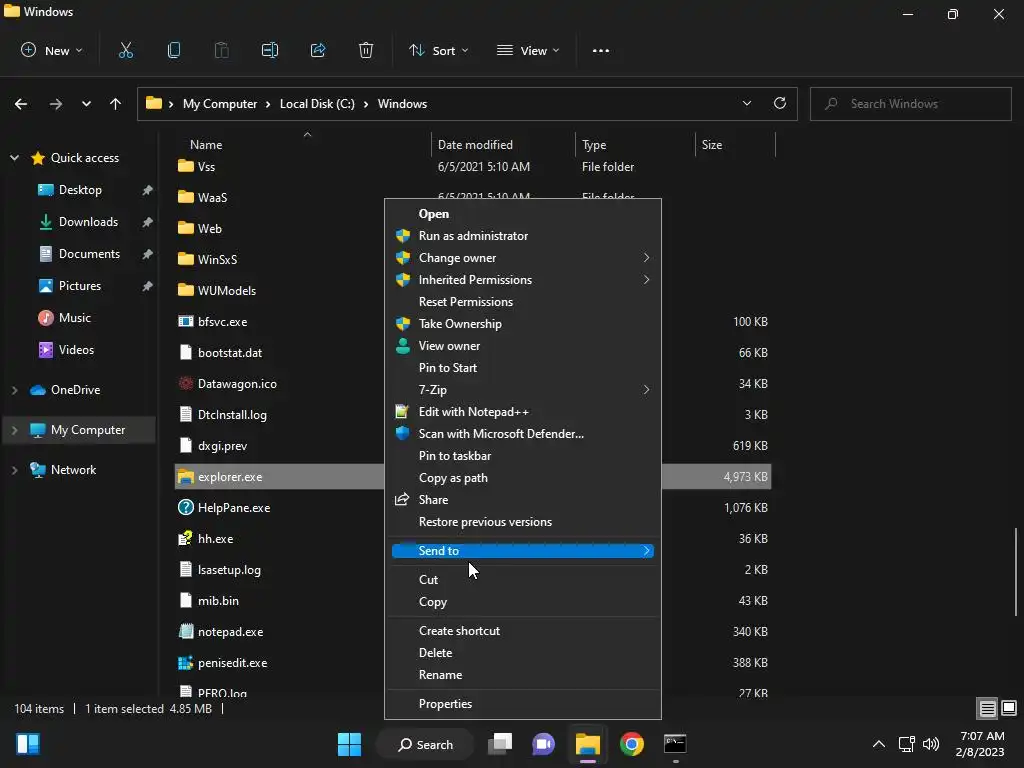This screenshot has width=1024, height=768.
Task: Expand the OneDrive tree node
Action: tap(14, 390)
